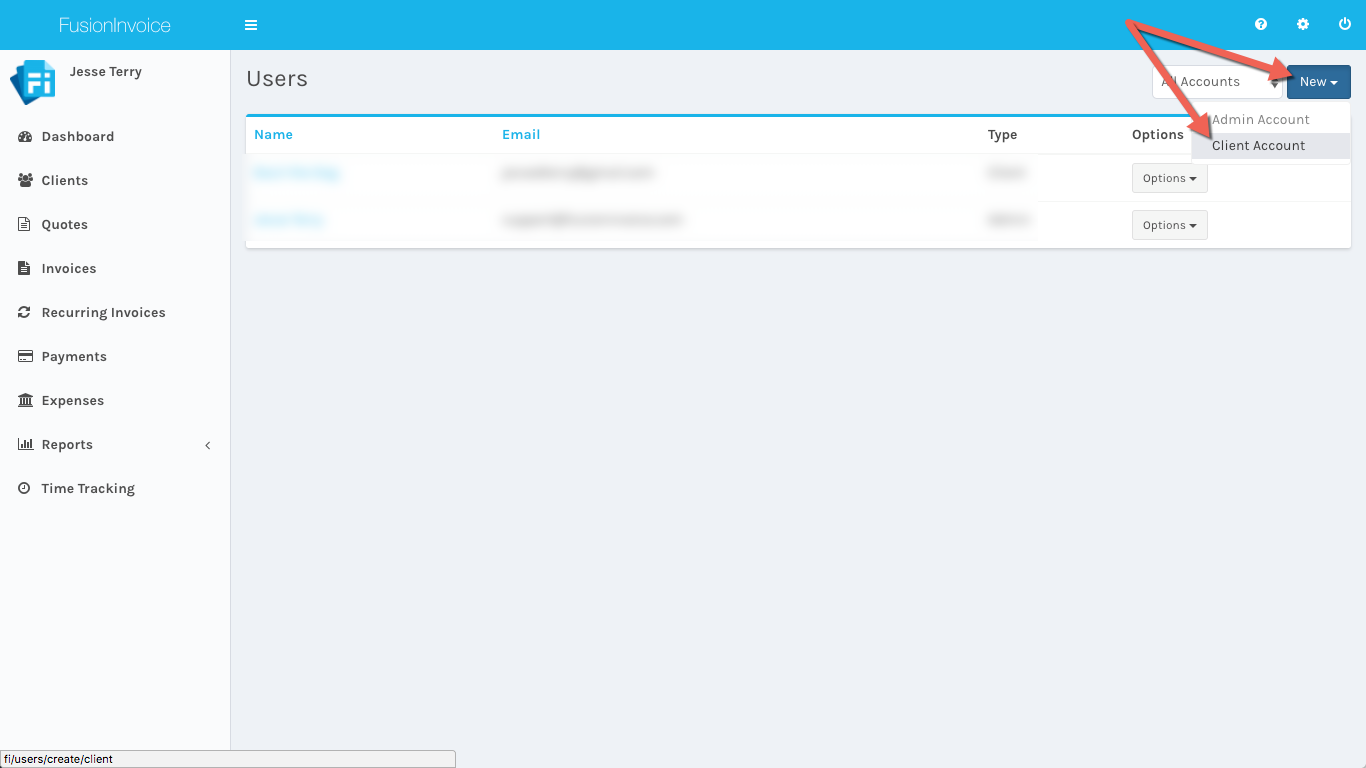Click the FusionInvoice logo avatar
1366x768 pixels.
32,82
